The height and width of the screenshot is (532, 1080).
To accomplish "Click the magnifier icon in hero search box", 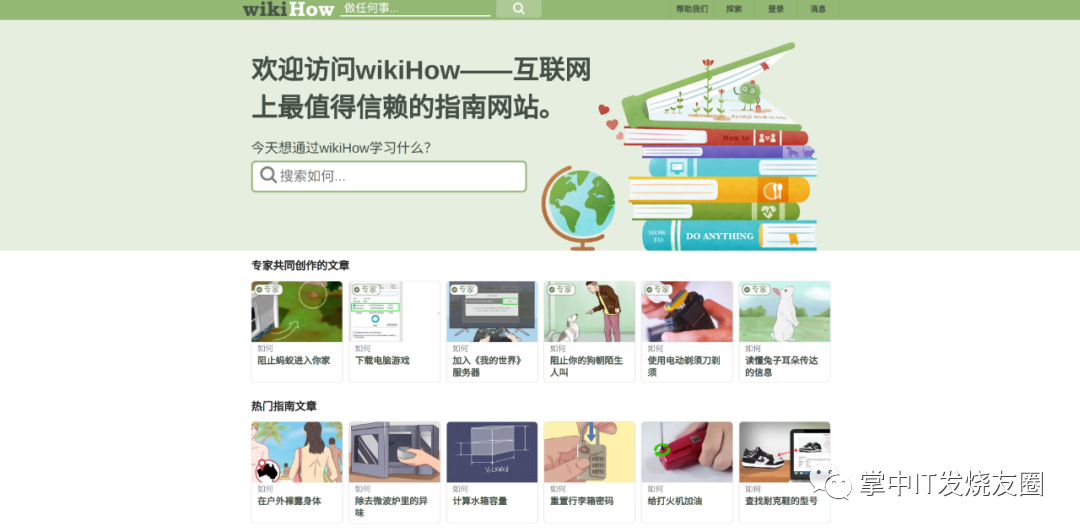I will [x=268, y=176].
